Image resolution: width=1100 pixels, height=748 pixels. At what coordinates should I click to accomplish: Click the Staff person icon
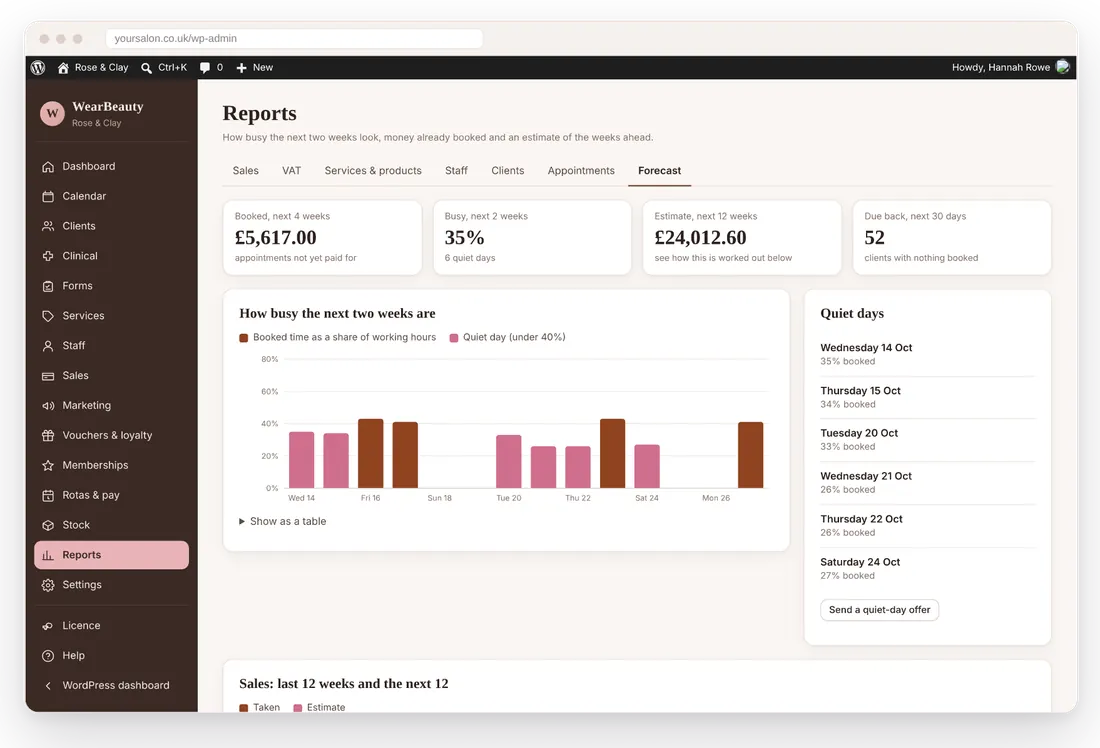48,346
